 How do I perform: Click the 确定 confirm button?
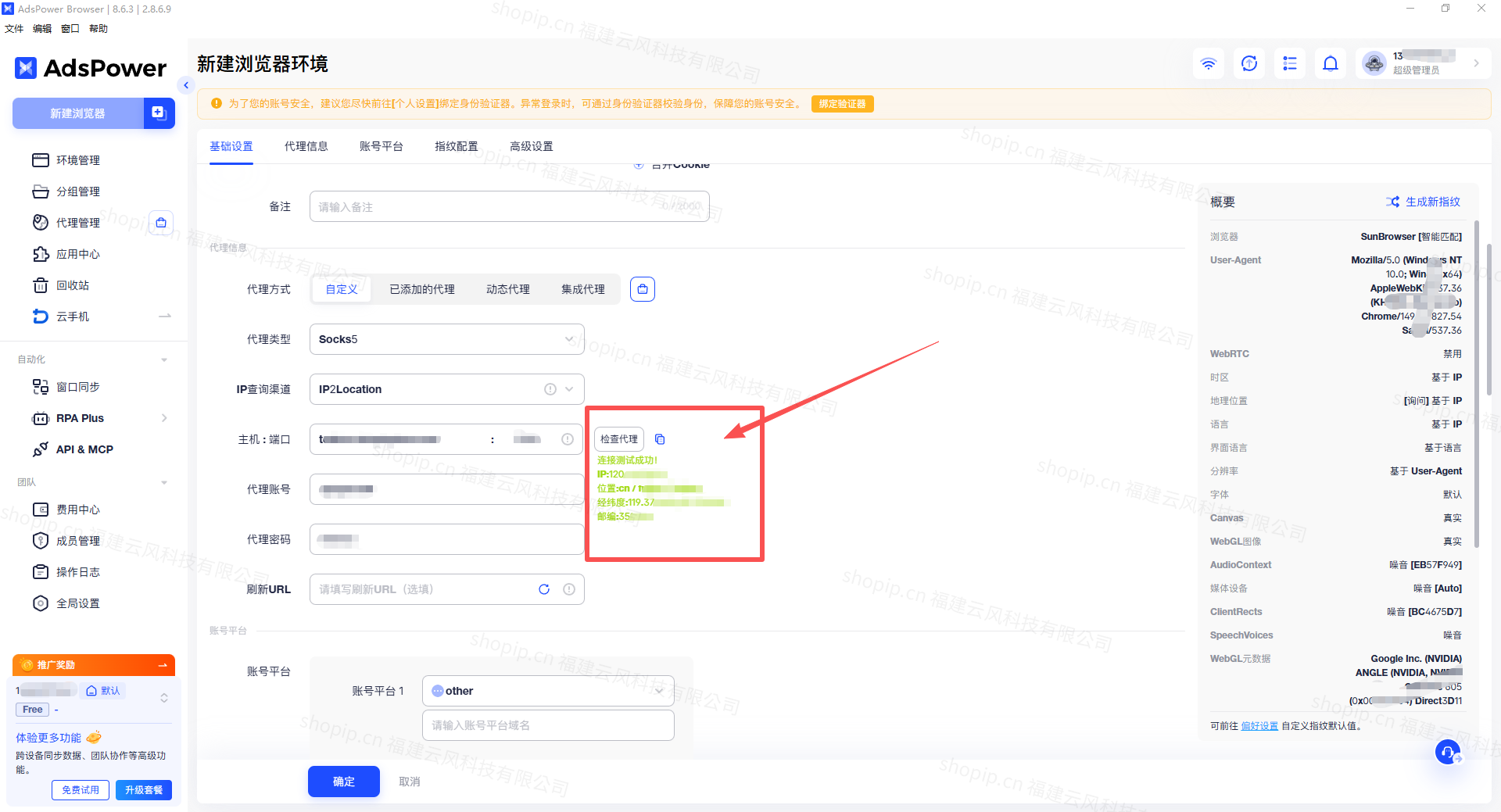pyautogui.click(x=344, y=782)
